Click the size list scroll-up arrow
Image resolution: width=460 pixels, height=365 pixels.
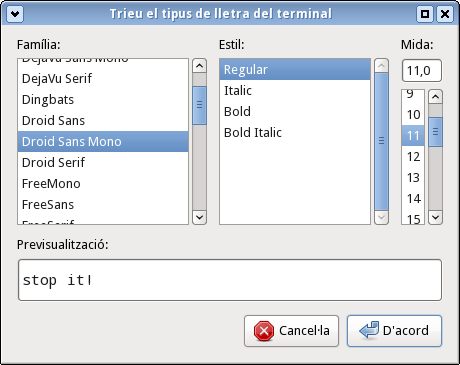tap(435, 97)
